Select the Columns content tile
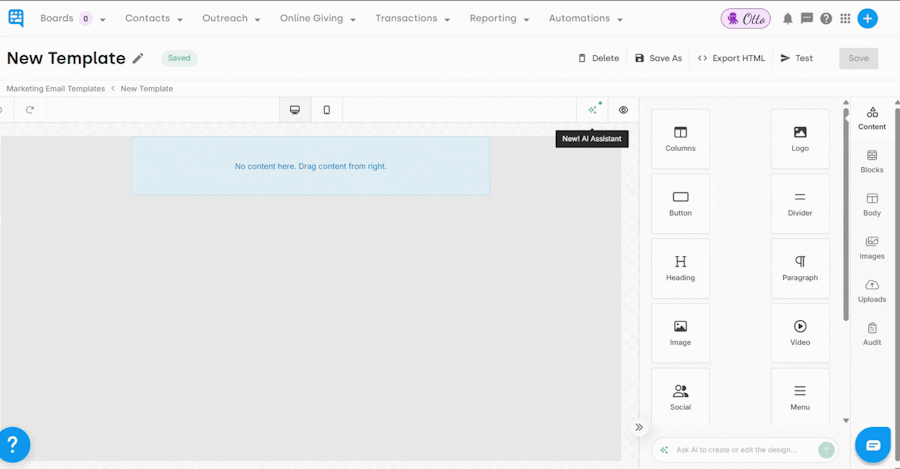 click(x=680, y=139)
